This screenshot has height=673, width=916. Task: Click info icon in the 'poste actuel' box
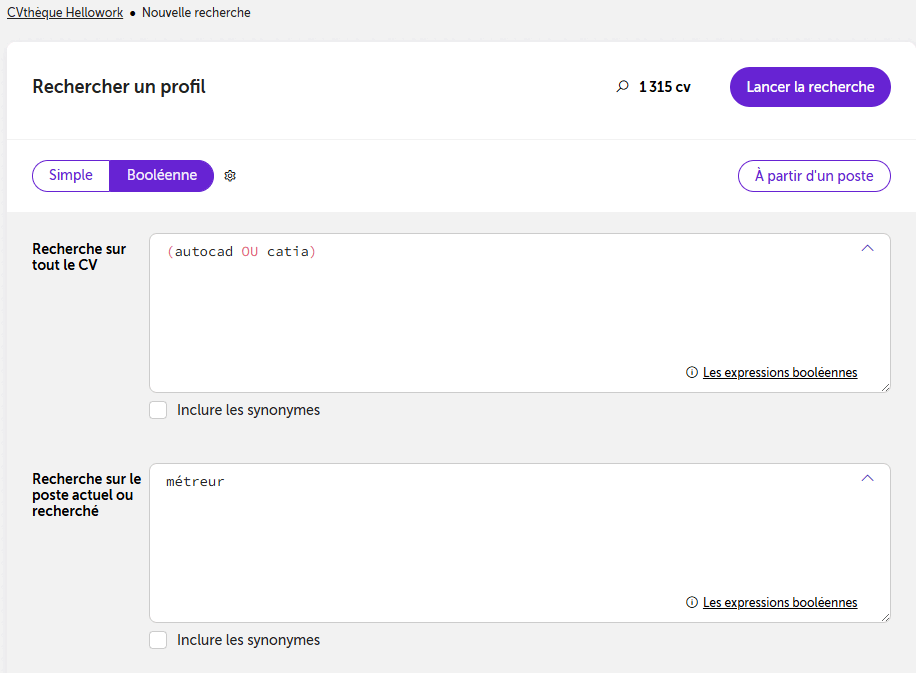tap(692, 602)
